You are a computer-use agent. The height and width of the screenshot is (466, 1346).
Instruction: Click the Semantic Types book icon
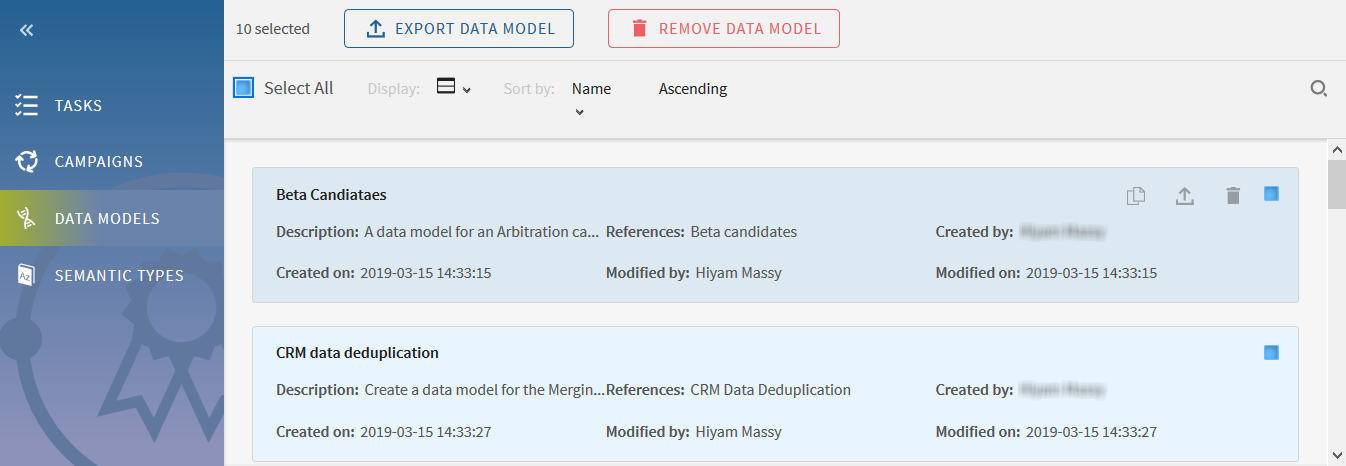27,275
